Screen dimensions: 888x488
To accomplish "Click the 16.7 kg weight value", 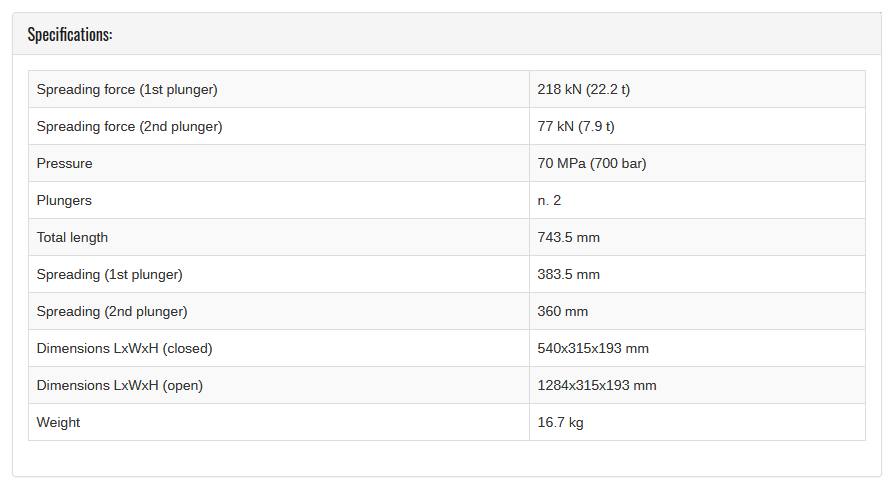I will 560,422.
